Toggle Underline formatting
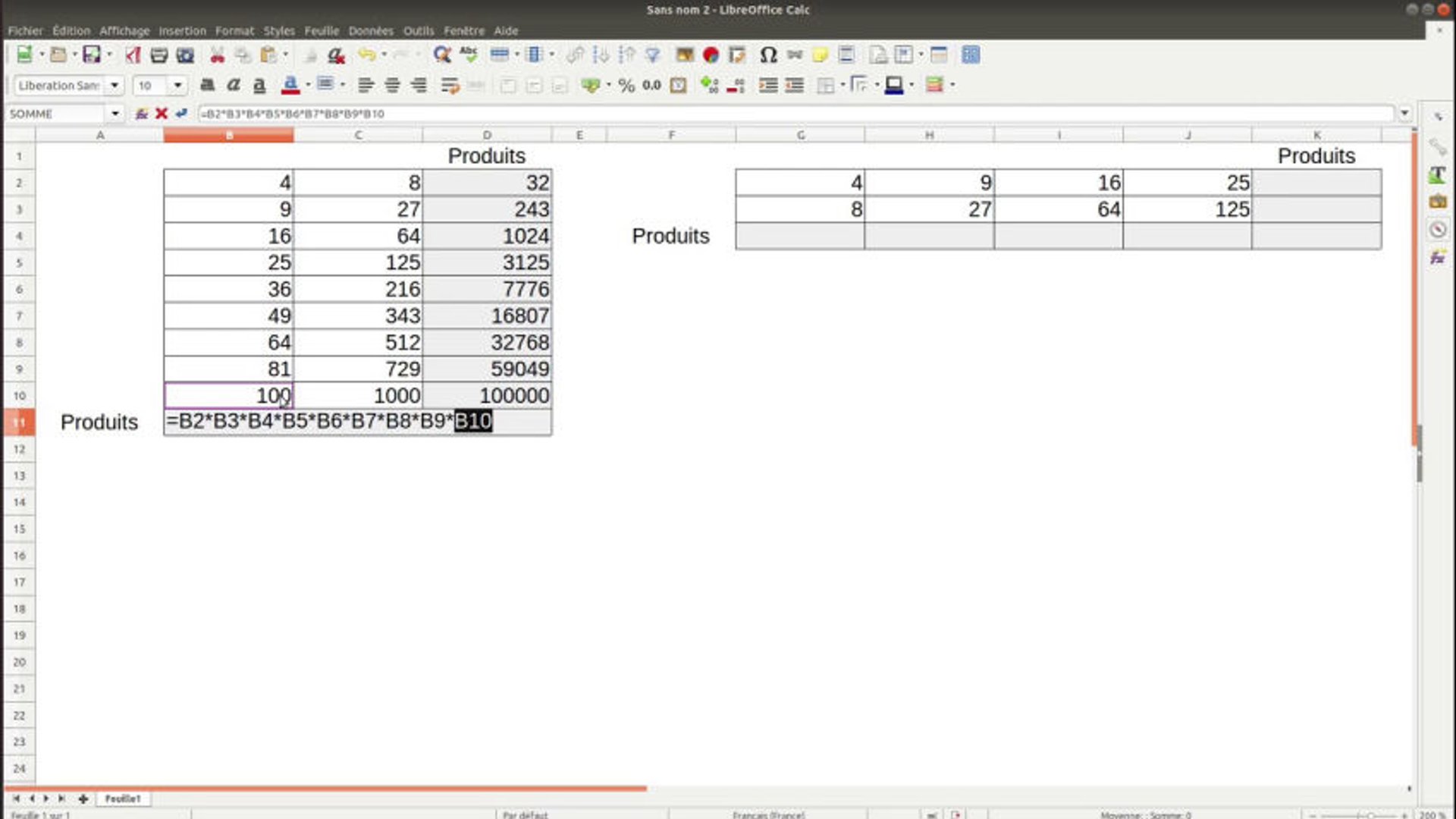 [x=259, y=85]
